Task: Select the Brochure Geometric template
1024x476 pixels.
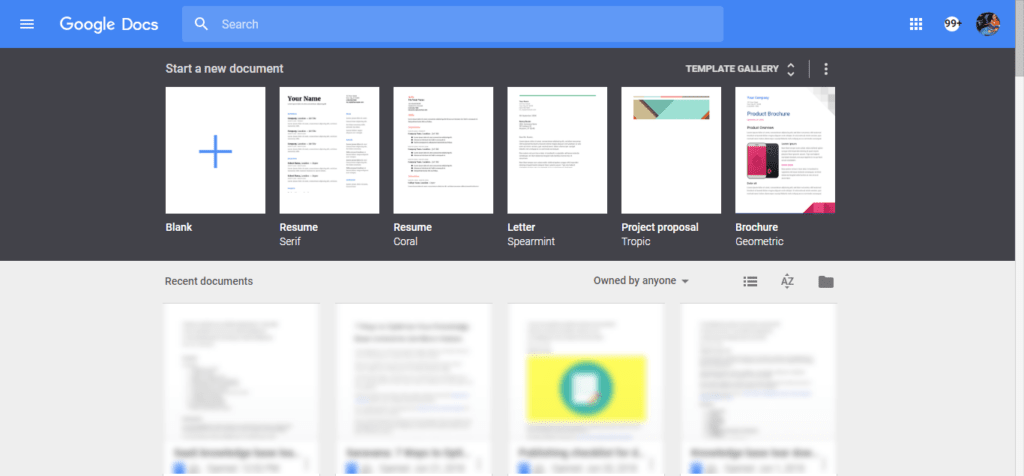Action: point(785,150)
